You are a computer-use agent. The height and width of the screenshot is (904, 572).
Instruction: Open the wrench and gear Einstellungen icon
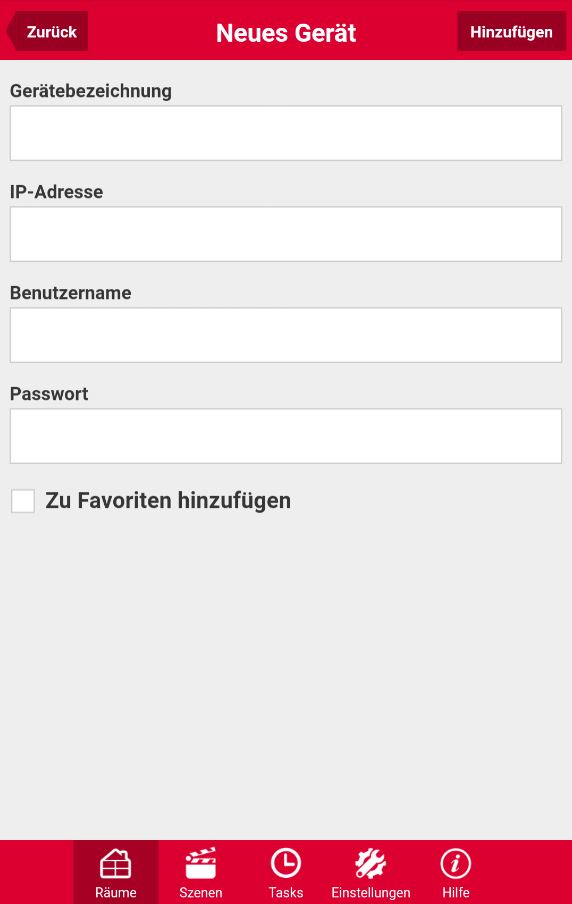[370, 864]
